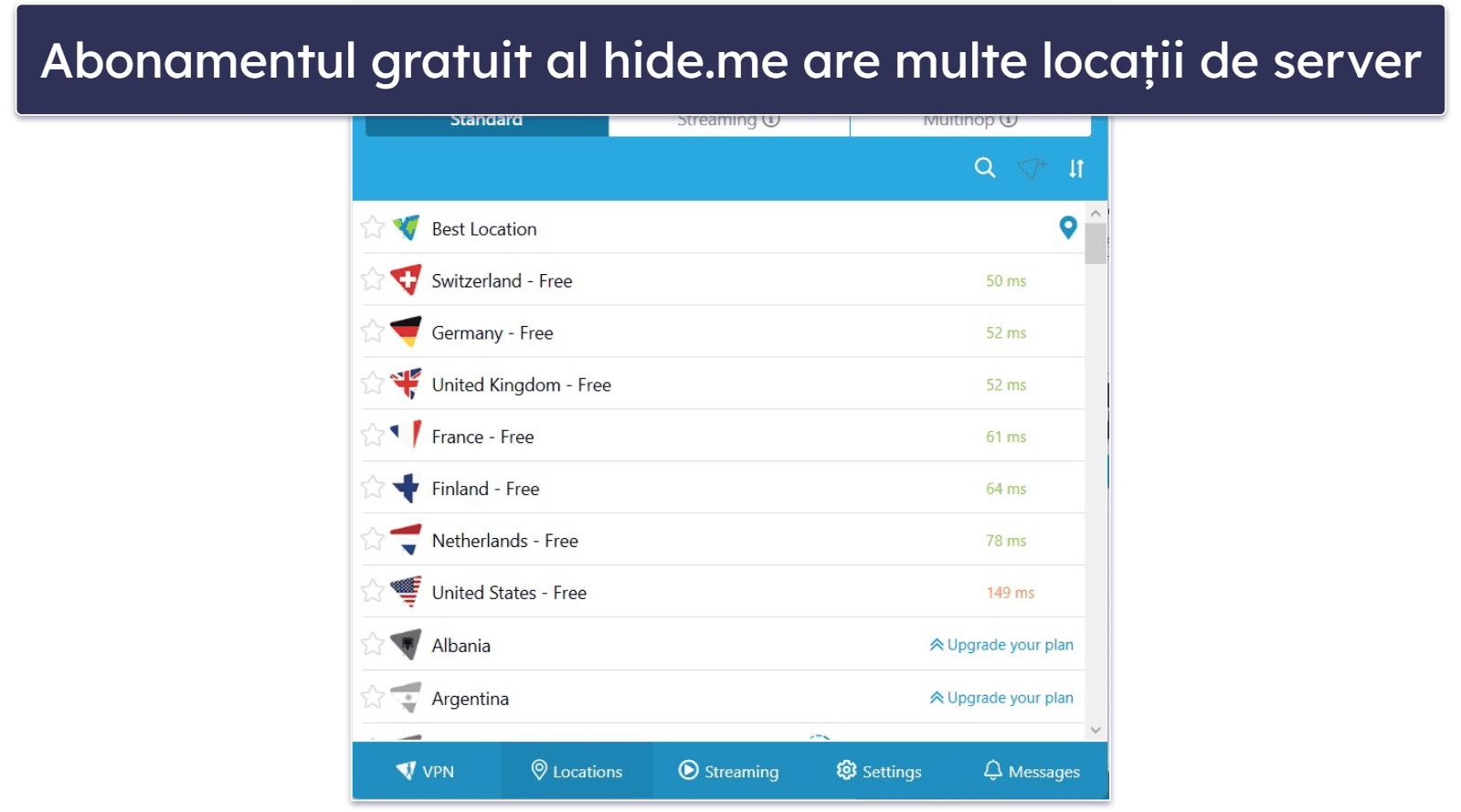The image size is (1461, 812).
Task: Click Upgrade your plan link for Albania
Action: pyautogui.click(x=1001, y=645)
